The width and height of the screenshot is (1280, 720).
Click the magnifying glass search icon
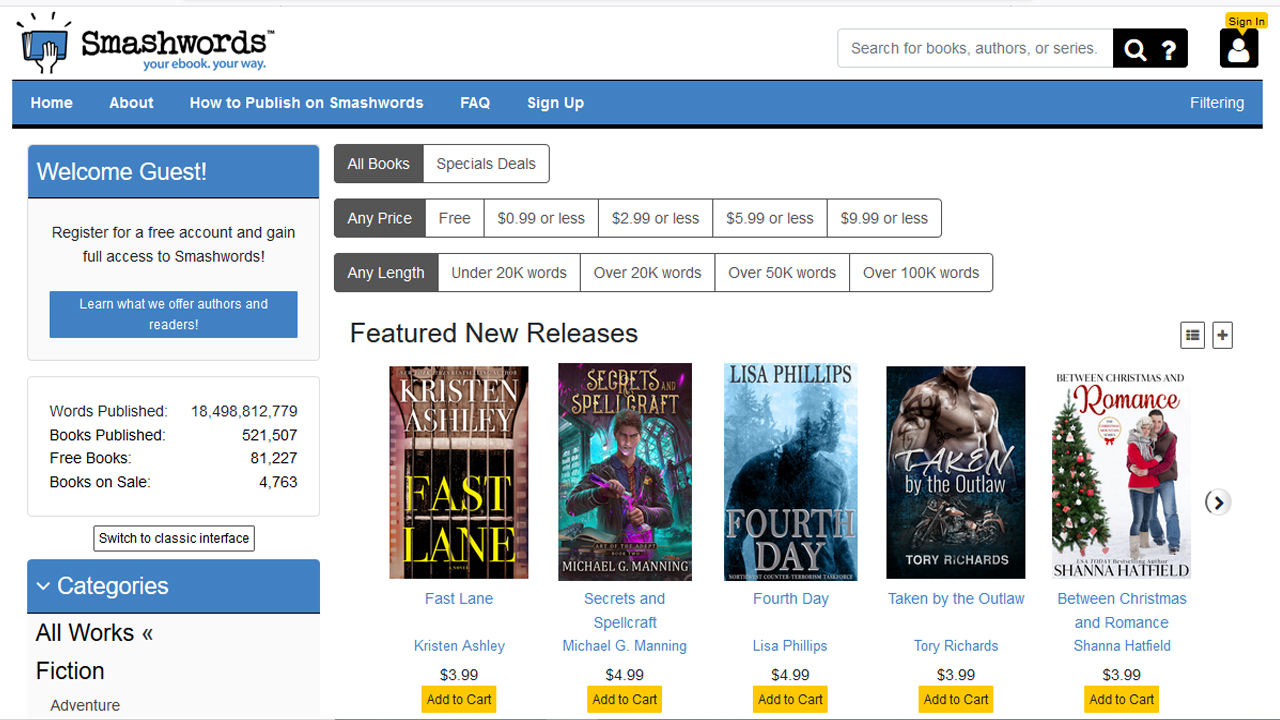[x=1135, y=48]
